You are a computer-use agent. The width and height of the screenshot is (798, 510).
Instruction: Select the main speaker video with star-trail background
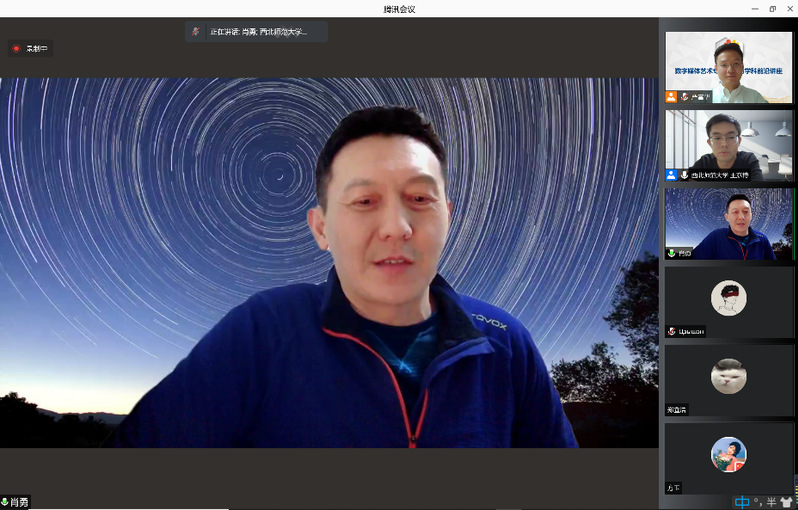(x=329, y=263)
